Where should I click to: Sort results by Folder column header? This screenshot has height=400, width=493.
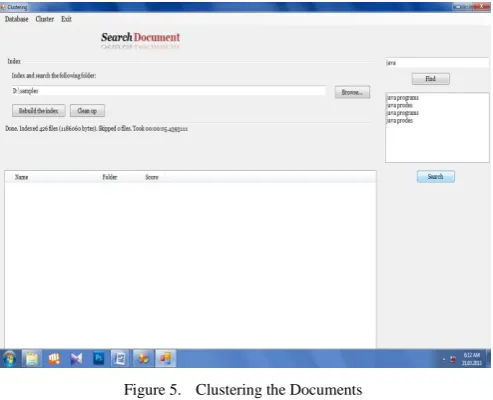[110, 177]
